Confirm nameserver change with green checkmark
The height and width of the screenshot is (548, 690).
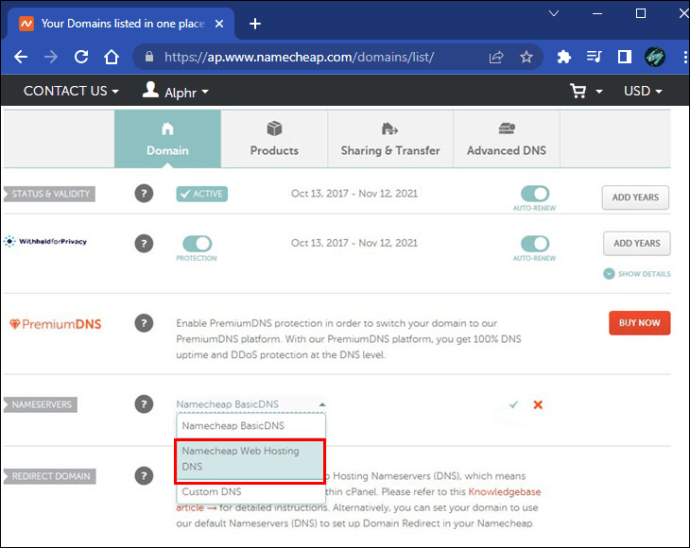pyautogui.click(x=514, y=404)
